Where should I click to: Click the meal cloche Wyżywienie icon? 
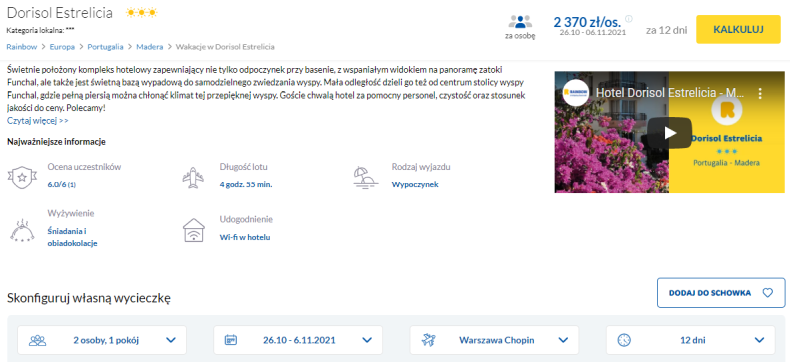click(23, 231)
